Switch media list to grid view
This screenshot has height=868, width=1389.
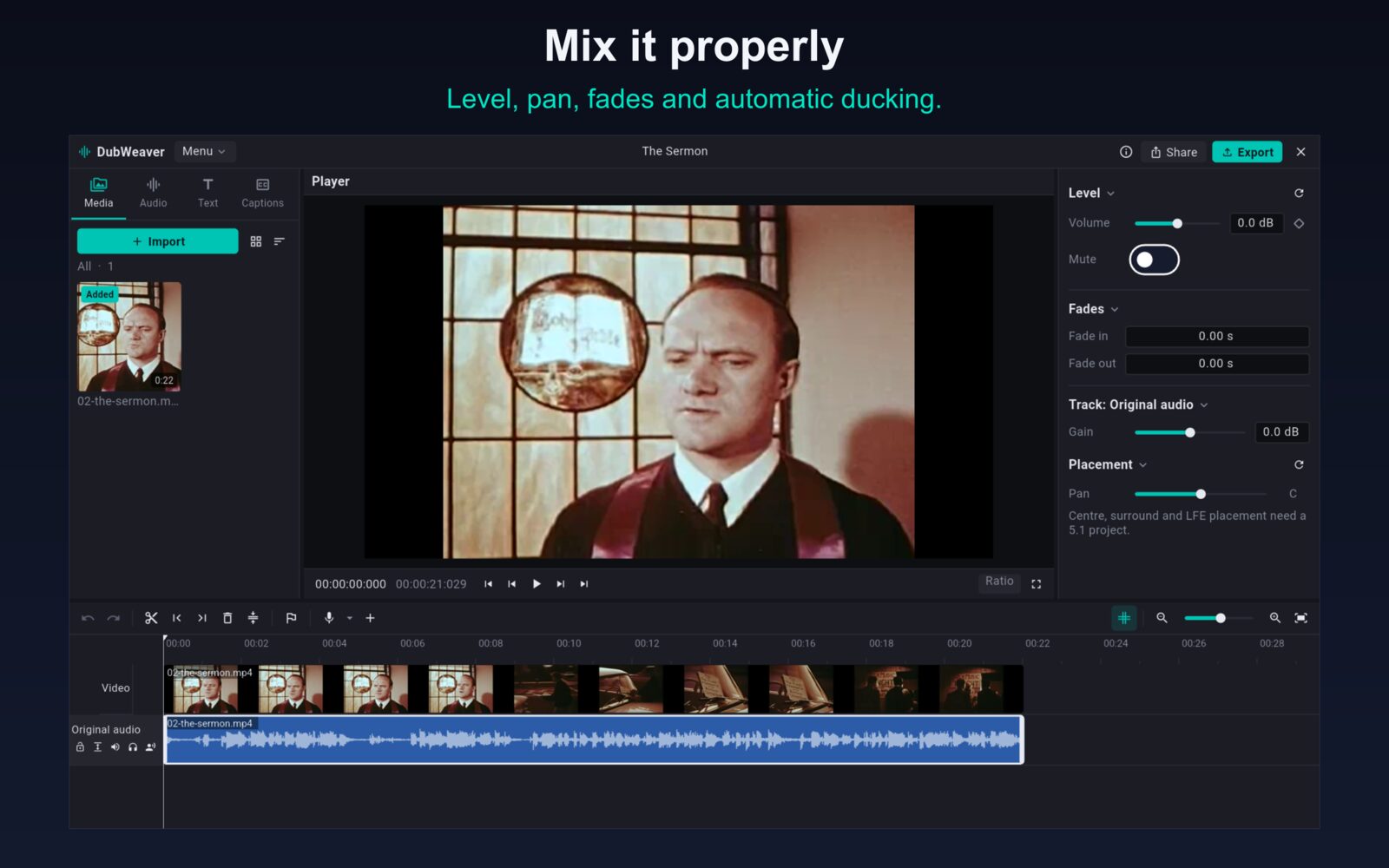pos(255,241)
